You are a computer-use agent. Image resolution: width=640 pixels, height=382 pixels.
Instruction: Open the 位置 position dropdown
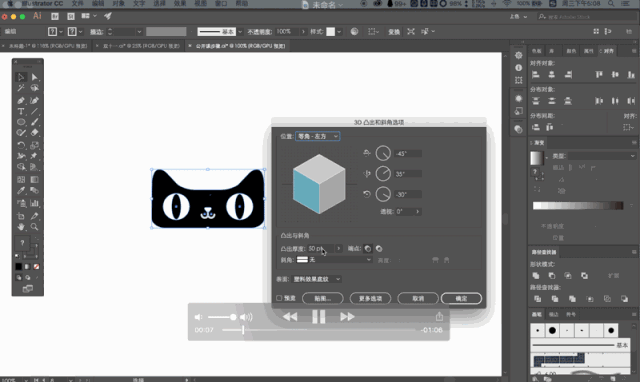click(x=318, y=136)
